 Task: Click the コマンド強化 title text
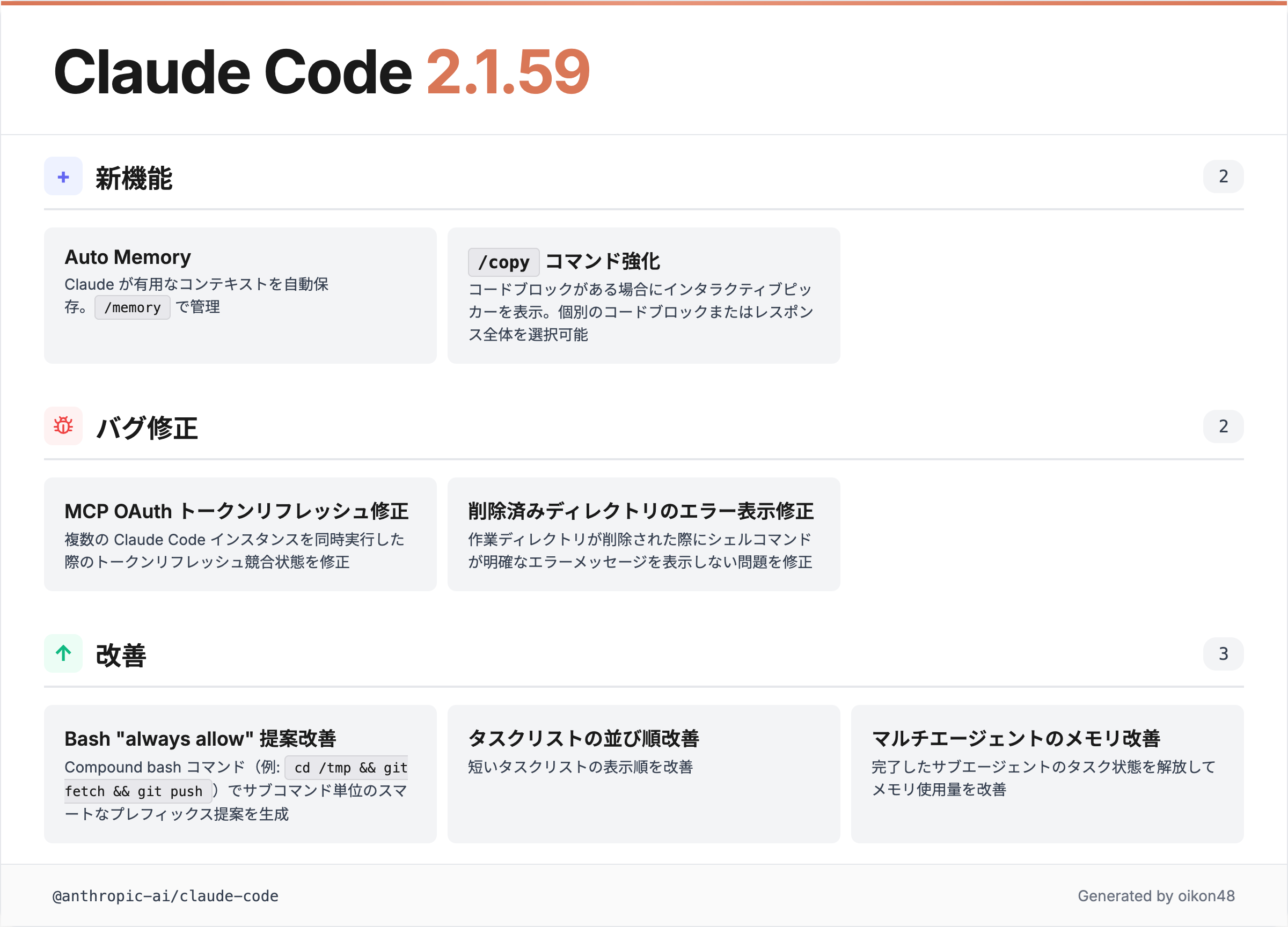point(603,261)
